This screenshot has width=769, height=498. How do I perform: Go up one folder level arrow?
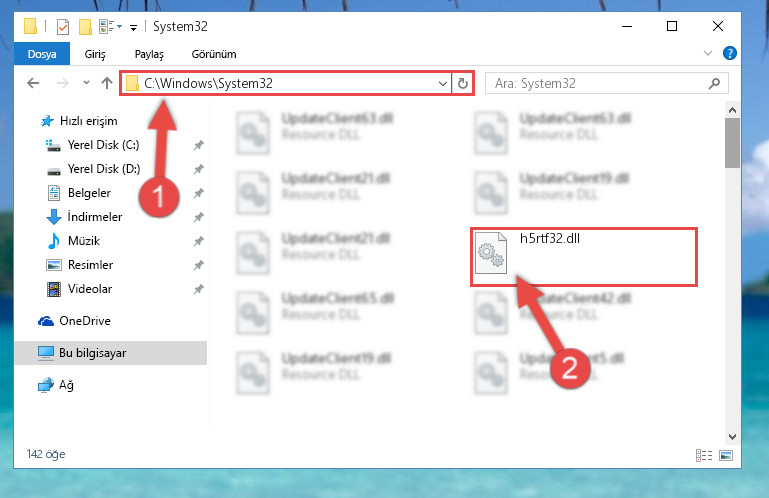pyautogui.click(x=107, y=83)
